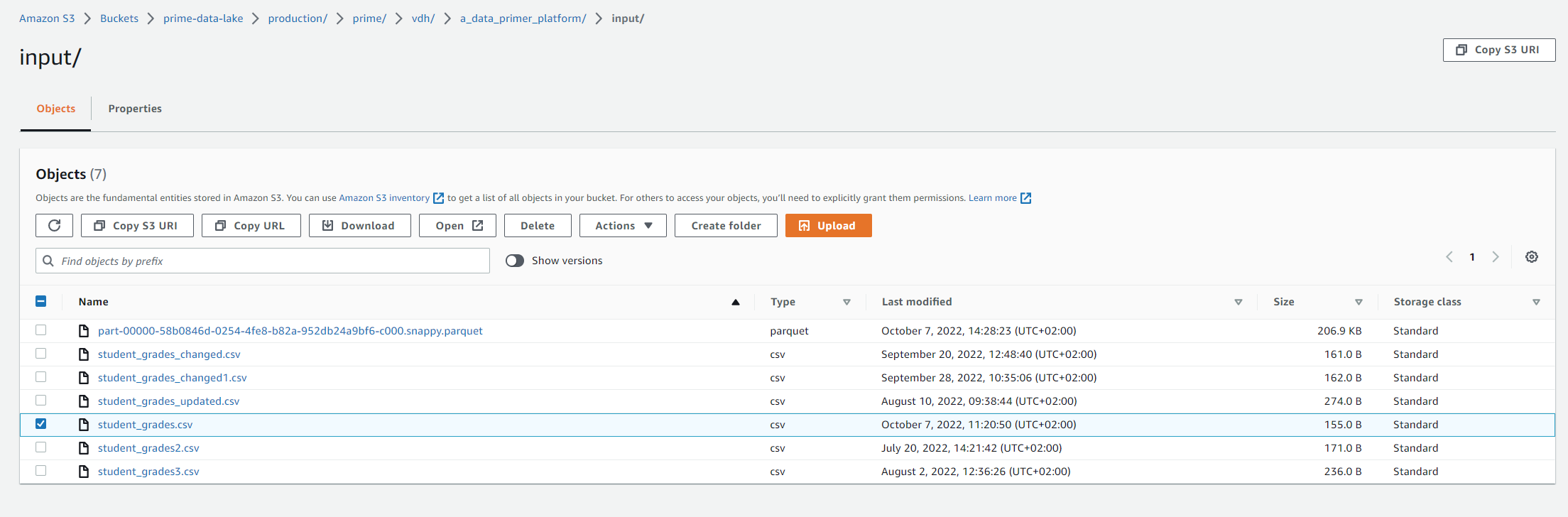Switch to the Properties tab
This screenshot has width=1568, height=517.
(x=135, y=109)
